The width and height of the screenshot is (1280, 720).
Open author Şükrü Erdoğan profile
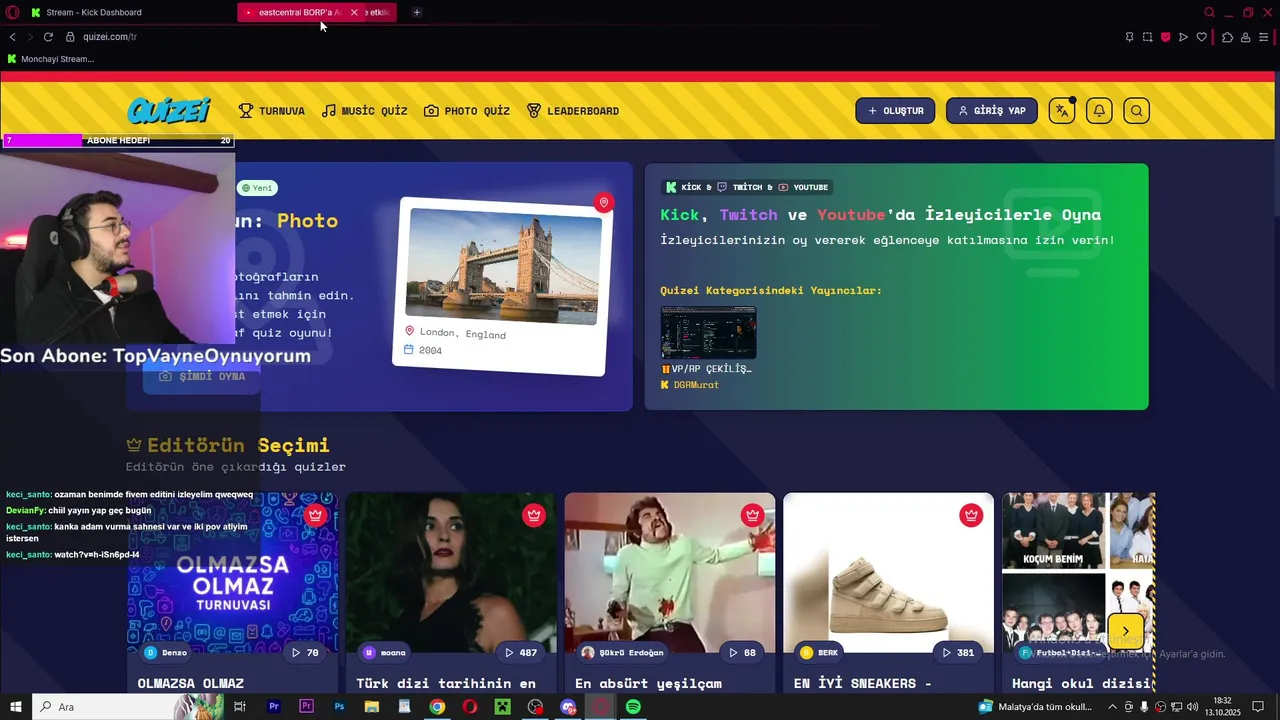pyautogui.click(x=622, y=653)
